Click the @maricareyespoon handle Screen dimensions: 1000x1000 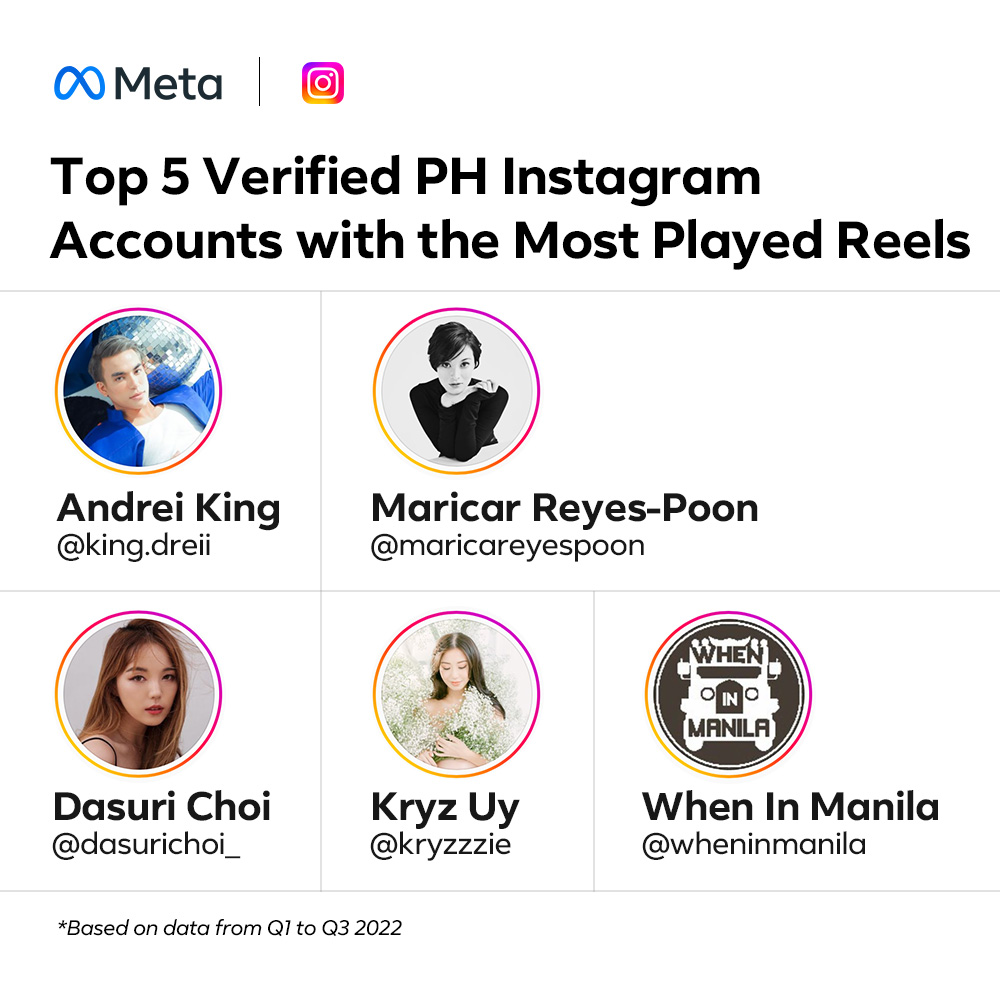(x=507, y=547)
